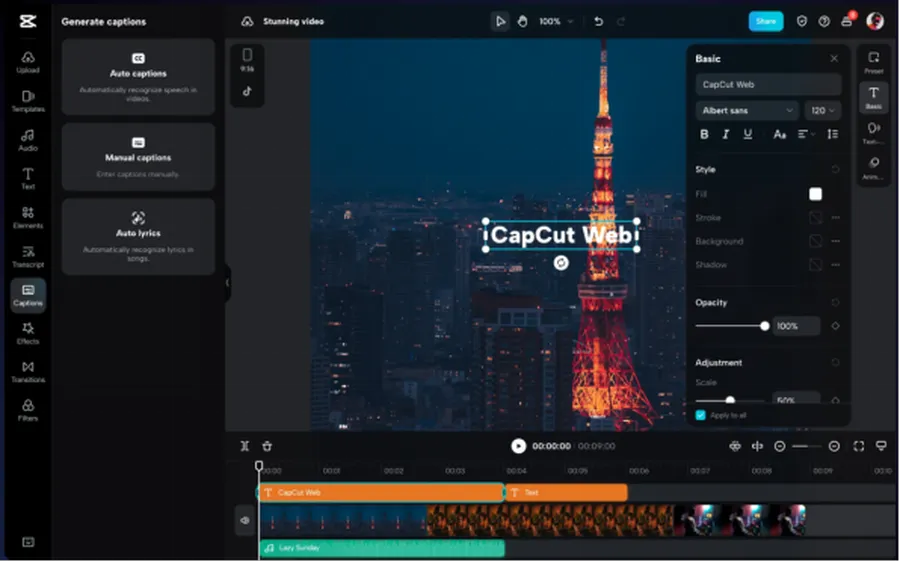Select the Captions sidebar tab
The height and width of the screenshot is (562, 900).
28,295
